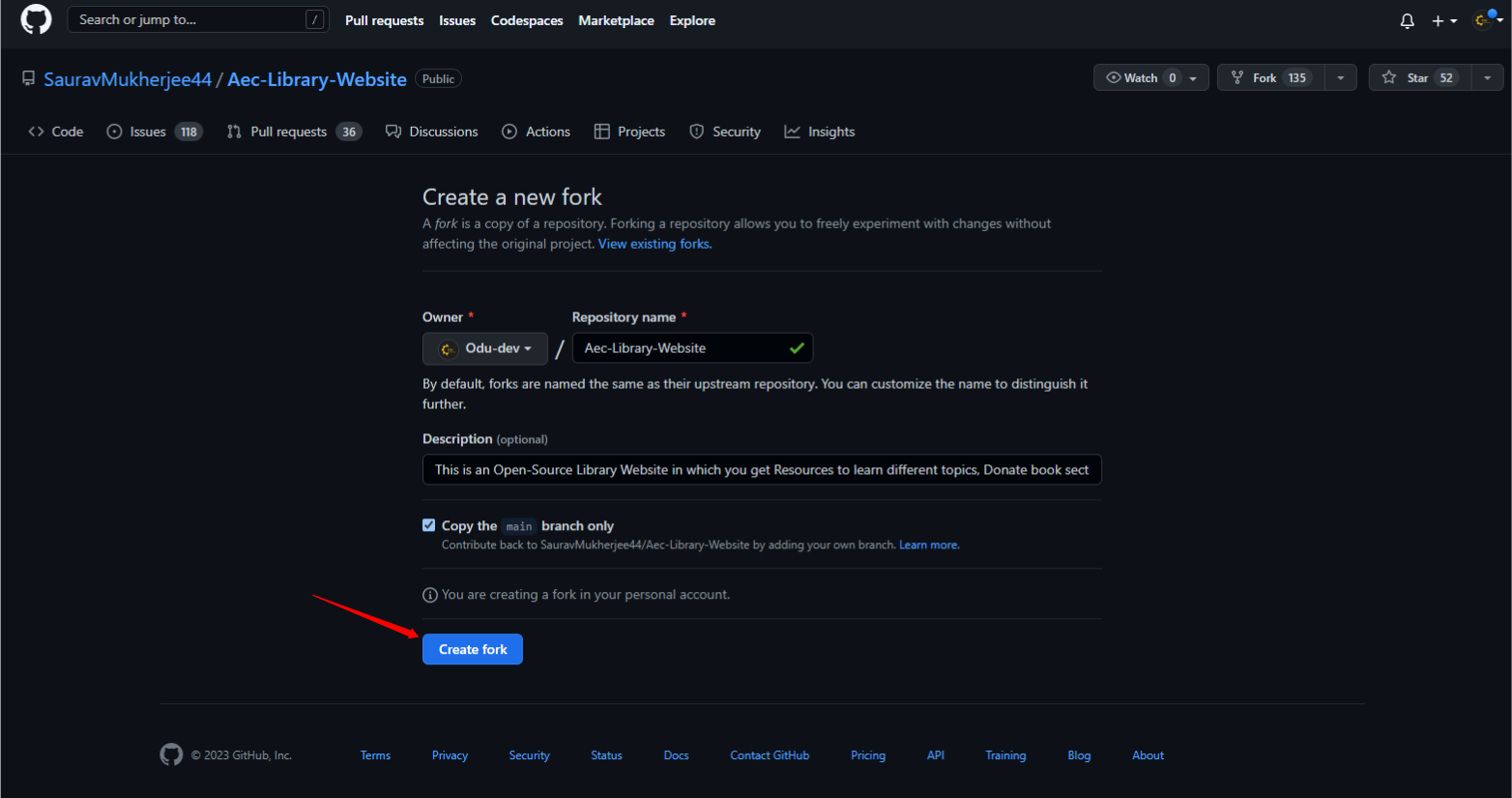The width and height of the screenshot is (1512, 798).
Task: Open the user avatar menu
Action: click(x=1487, y=19)
